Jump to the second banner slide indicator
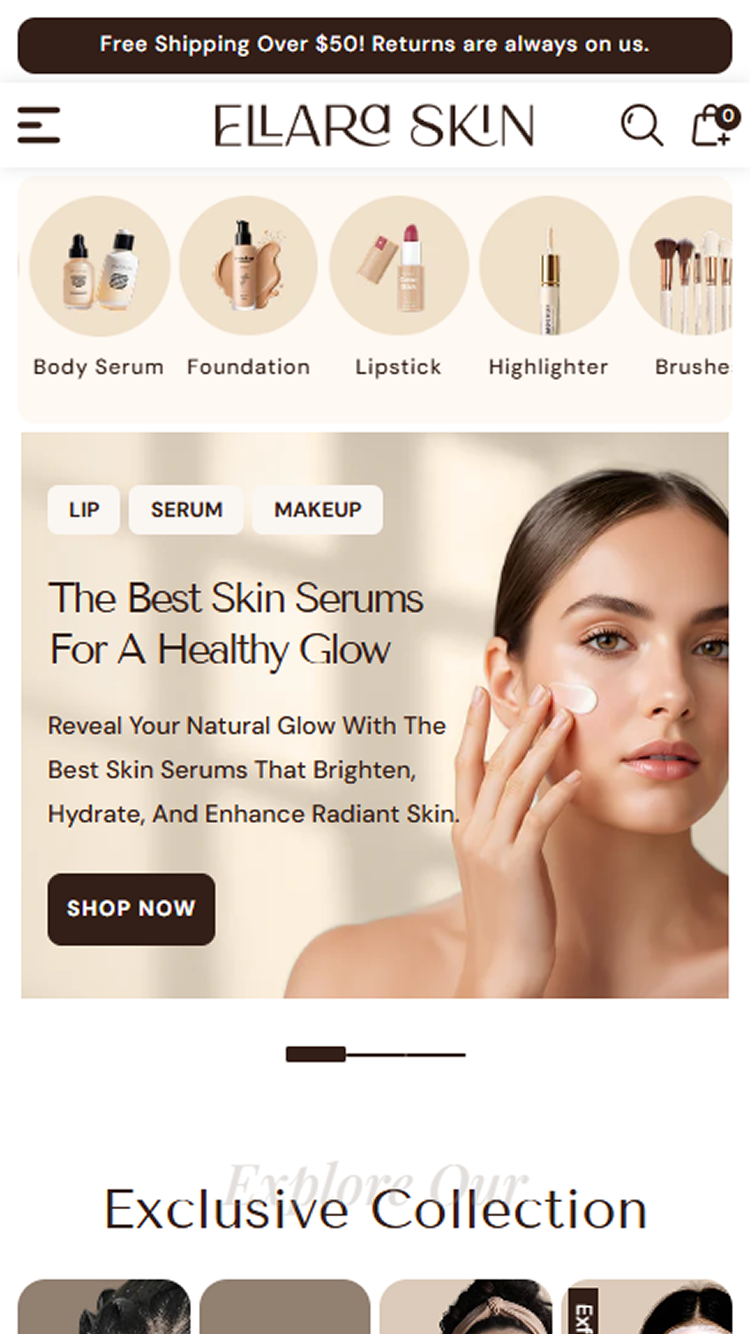750x1334 pixels. pos(376,1054)
